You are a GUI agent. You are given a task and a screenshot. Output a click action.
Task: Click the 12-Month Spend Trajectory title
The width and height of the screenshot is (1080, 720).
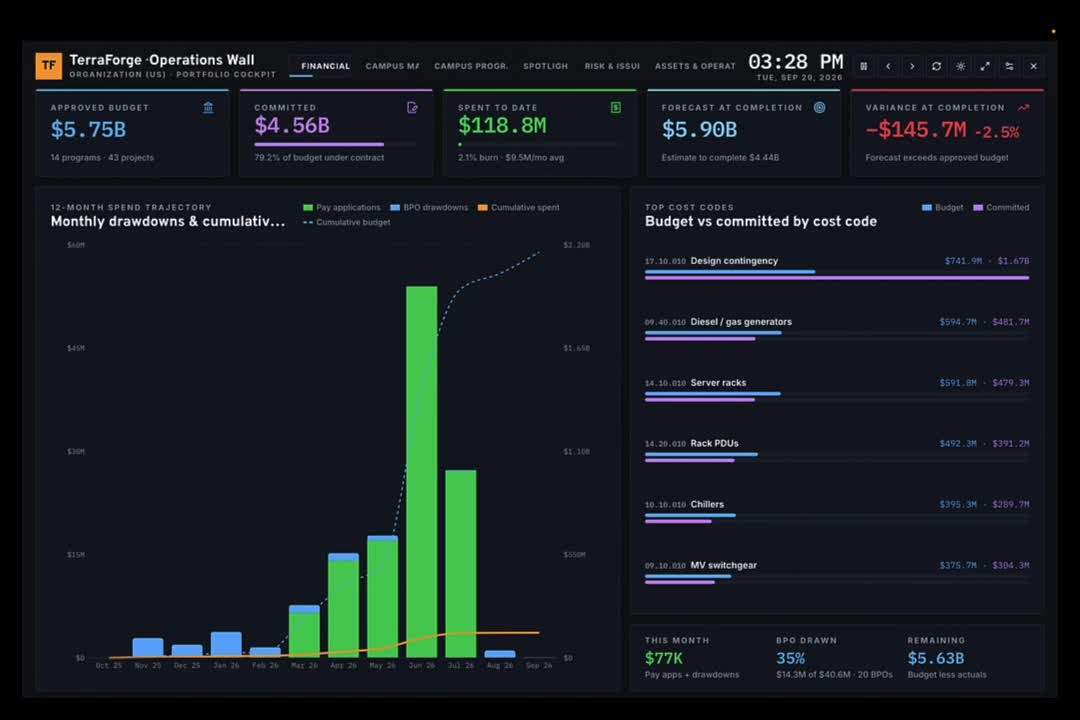point(131,207)
